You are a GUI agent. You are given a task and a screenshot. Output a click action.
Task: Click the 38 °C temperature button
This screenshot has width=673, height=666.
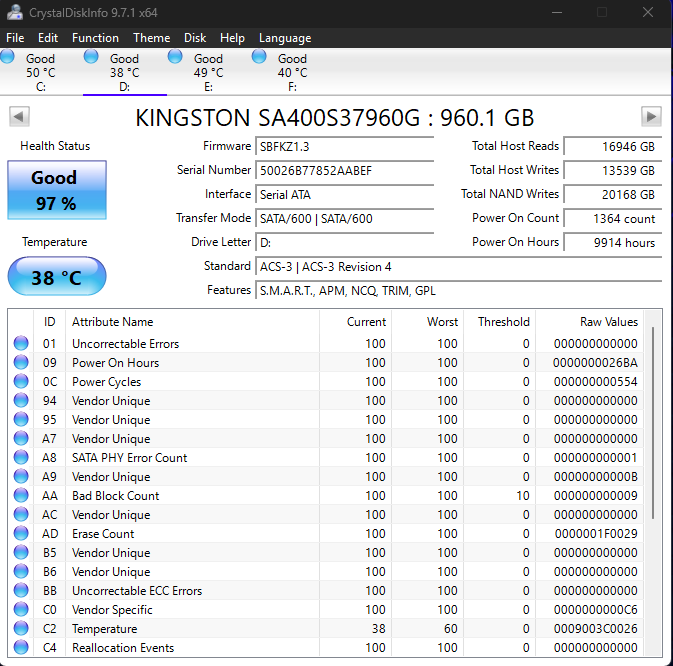point(57,276)
